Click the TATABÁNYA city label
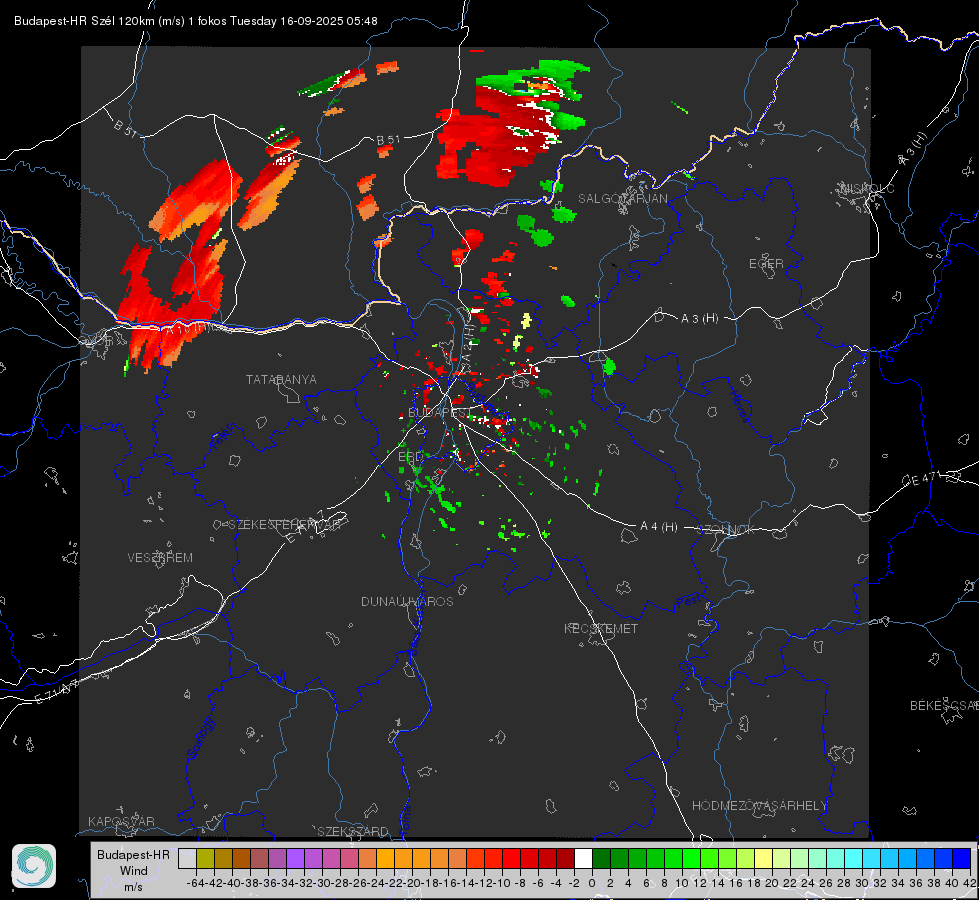 click(281, 379)
